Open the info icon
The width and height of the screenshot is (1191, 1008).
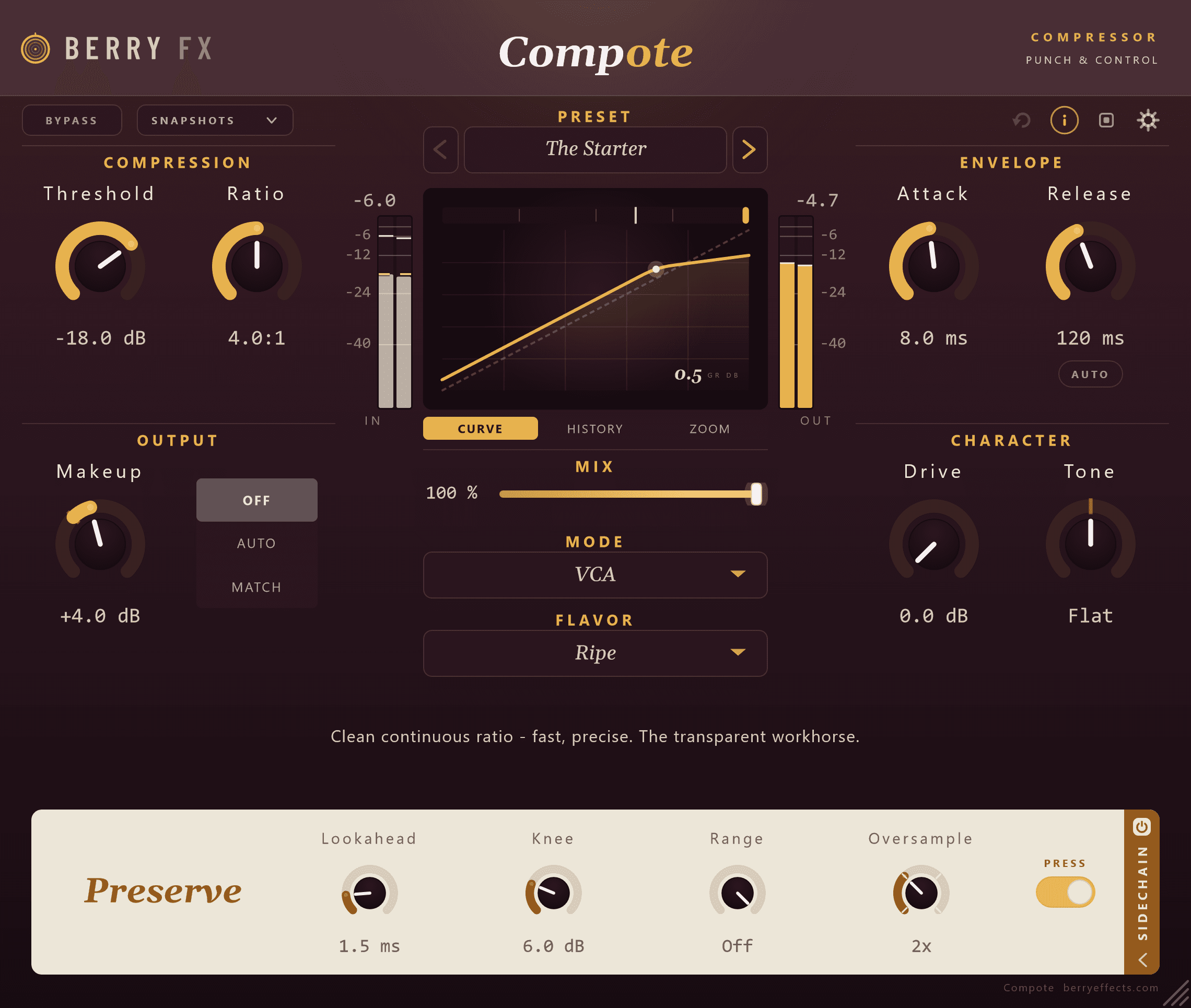tap(1064, 121)
